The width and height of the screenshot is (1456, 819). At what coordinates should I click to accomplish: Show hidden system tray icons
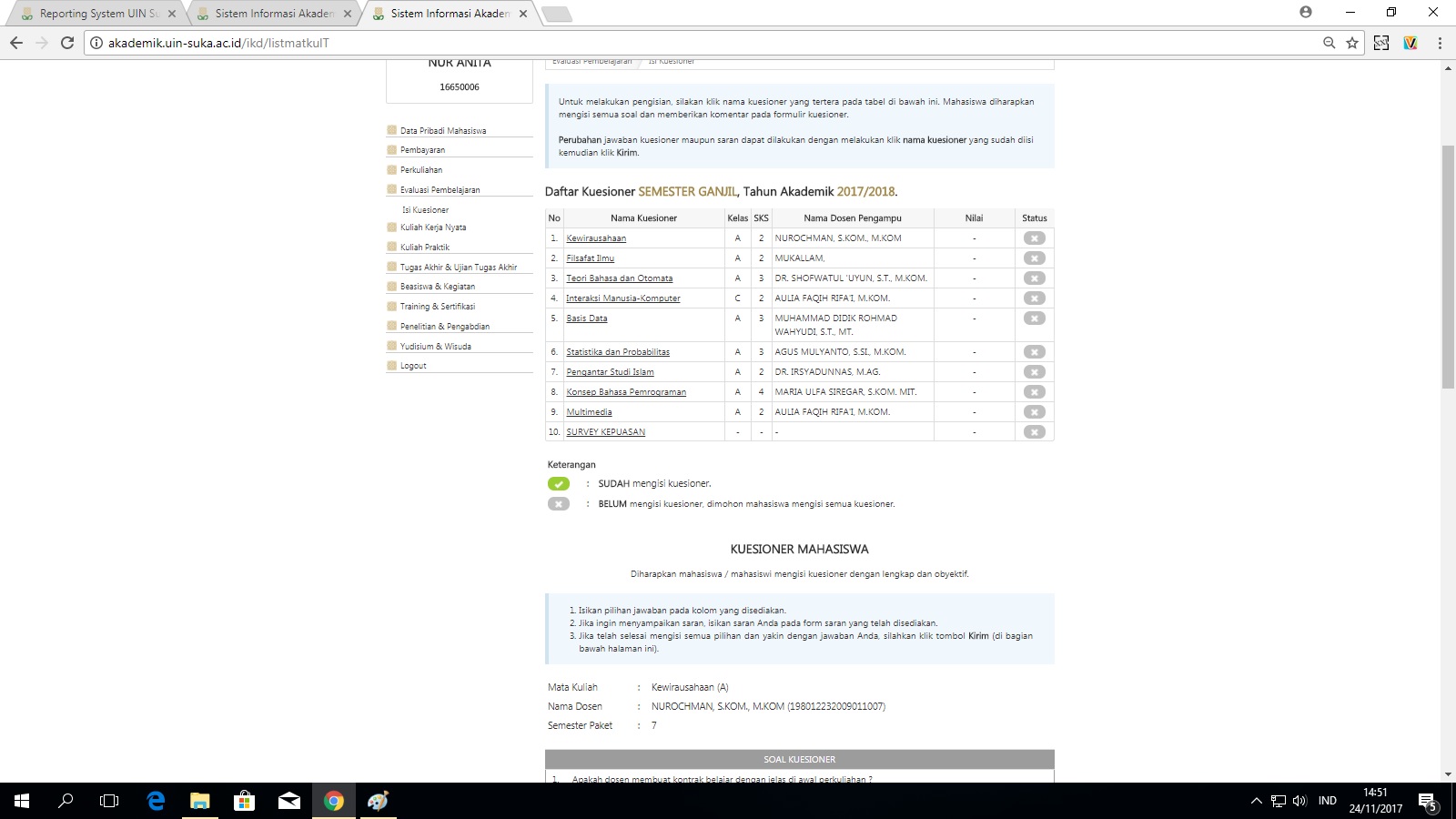(x=1256, y=801)
